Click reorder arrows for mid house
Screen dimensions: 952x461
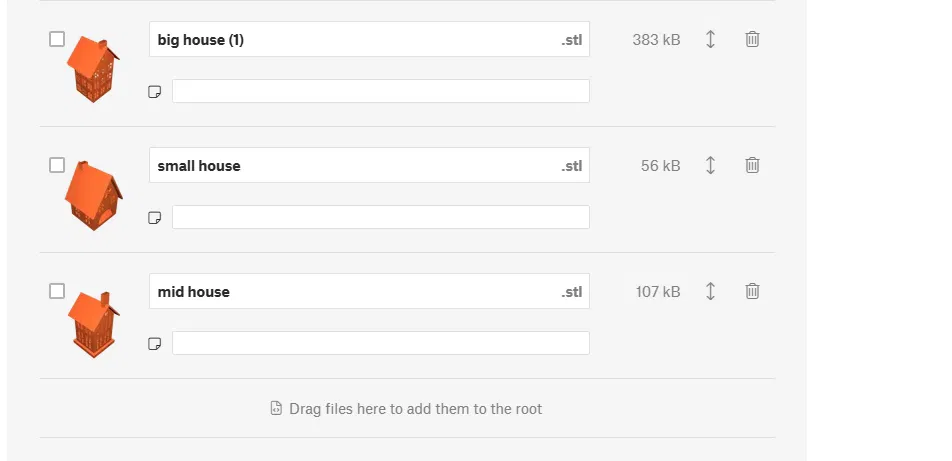[710, 291]
